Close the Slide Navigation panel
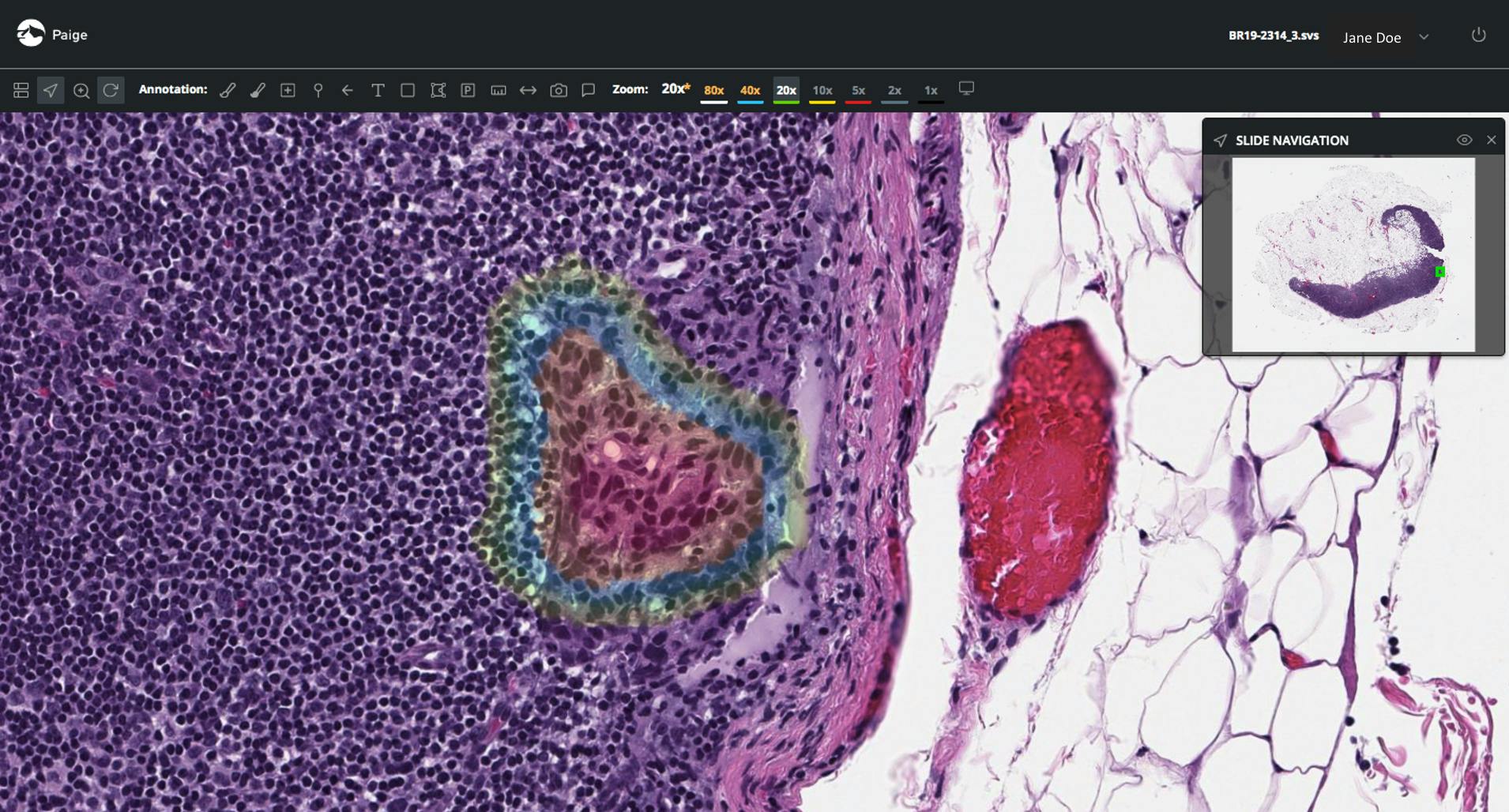The height and width of the screenshot is (812, 1509). pos(1492,140)
